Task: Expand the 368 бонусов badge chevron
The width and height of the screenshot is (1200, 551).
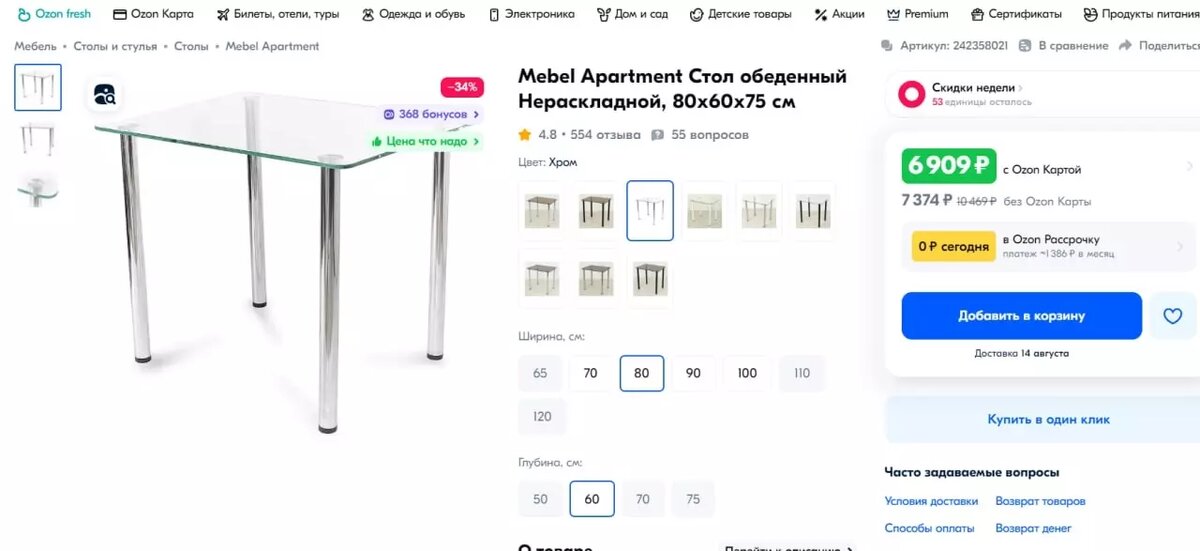Action: coord(477,114)
